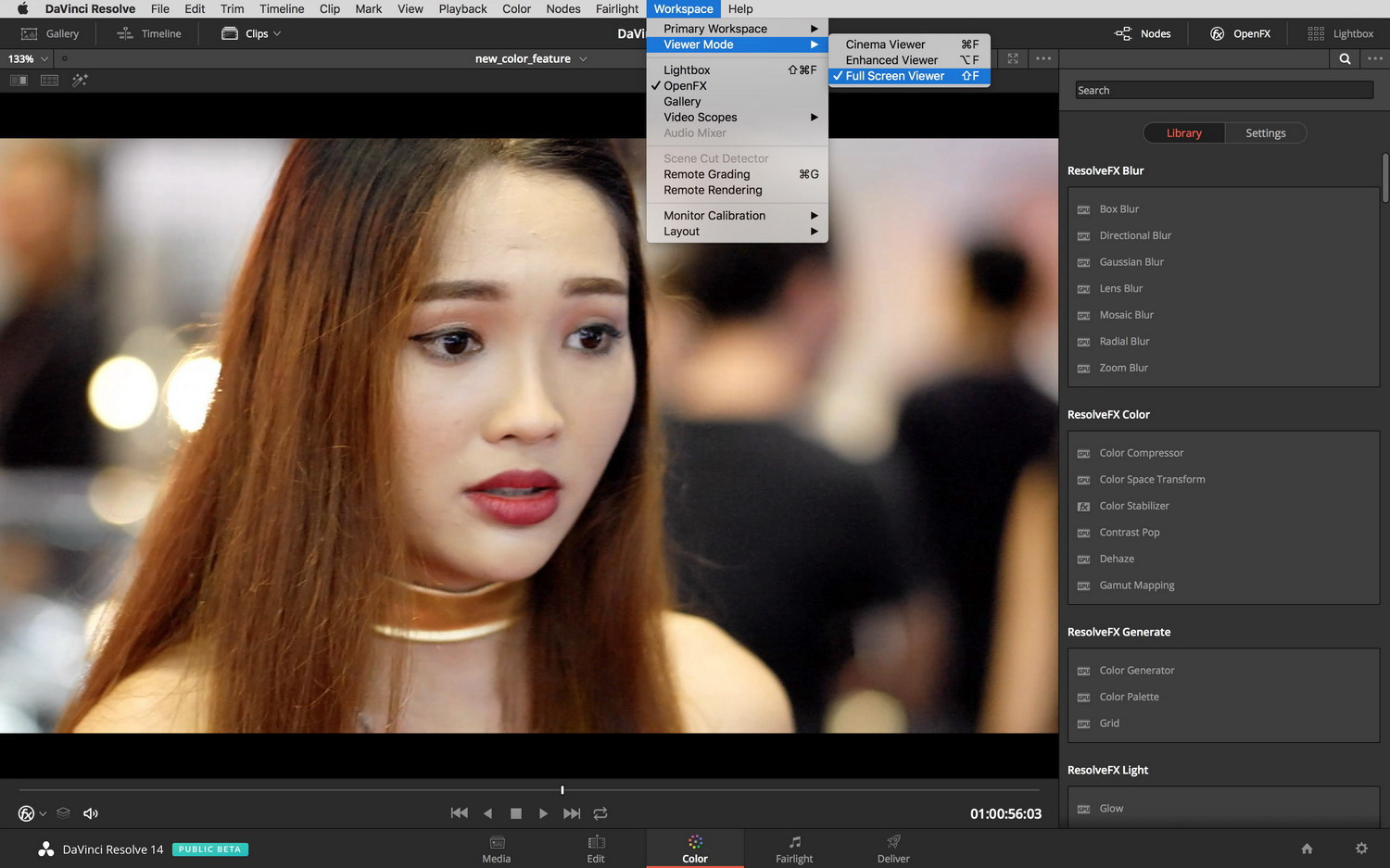Click the image wipe icon
Image resolution: width=1390 pixels, height=868 pixels.
19,81
